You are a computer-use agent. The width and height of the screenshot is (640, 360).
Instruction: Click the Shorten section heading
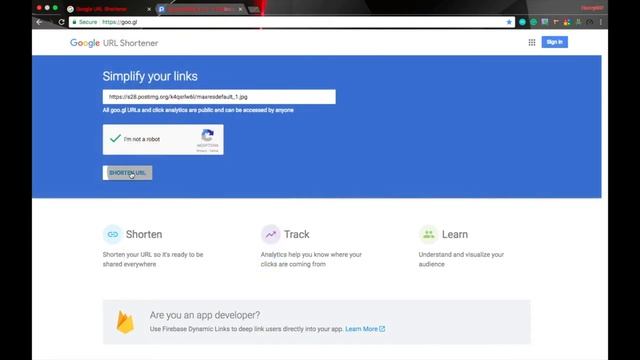pos(144,234)
